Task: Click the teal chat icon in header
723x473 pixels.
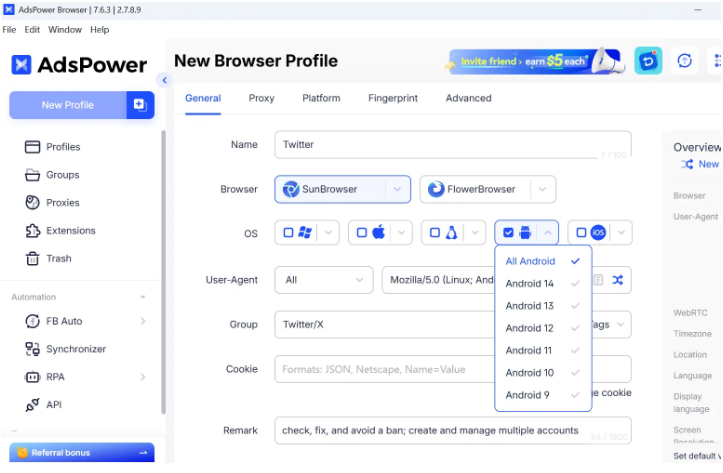Action: (x=648, y=60)
